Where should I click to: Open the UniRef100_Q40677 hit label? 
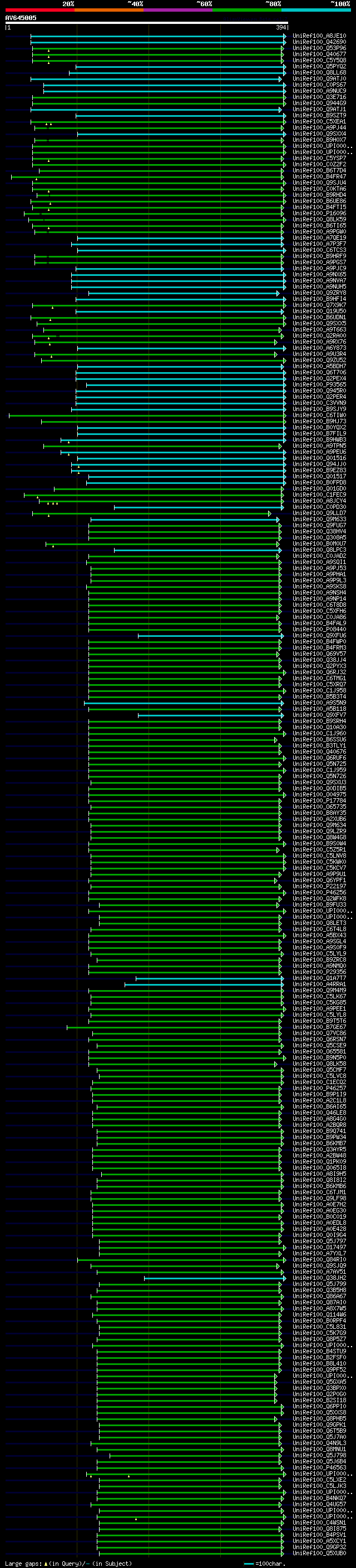(x=319, y=54)
